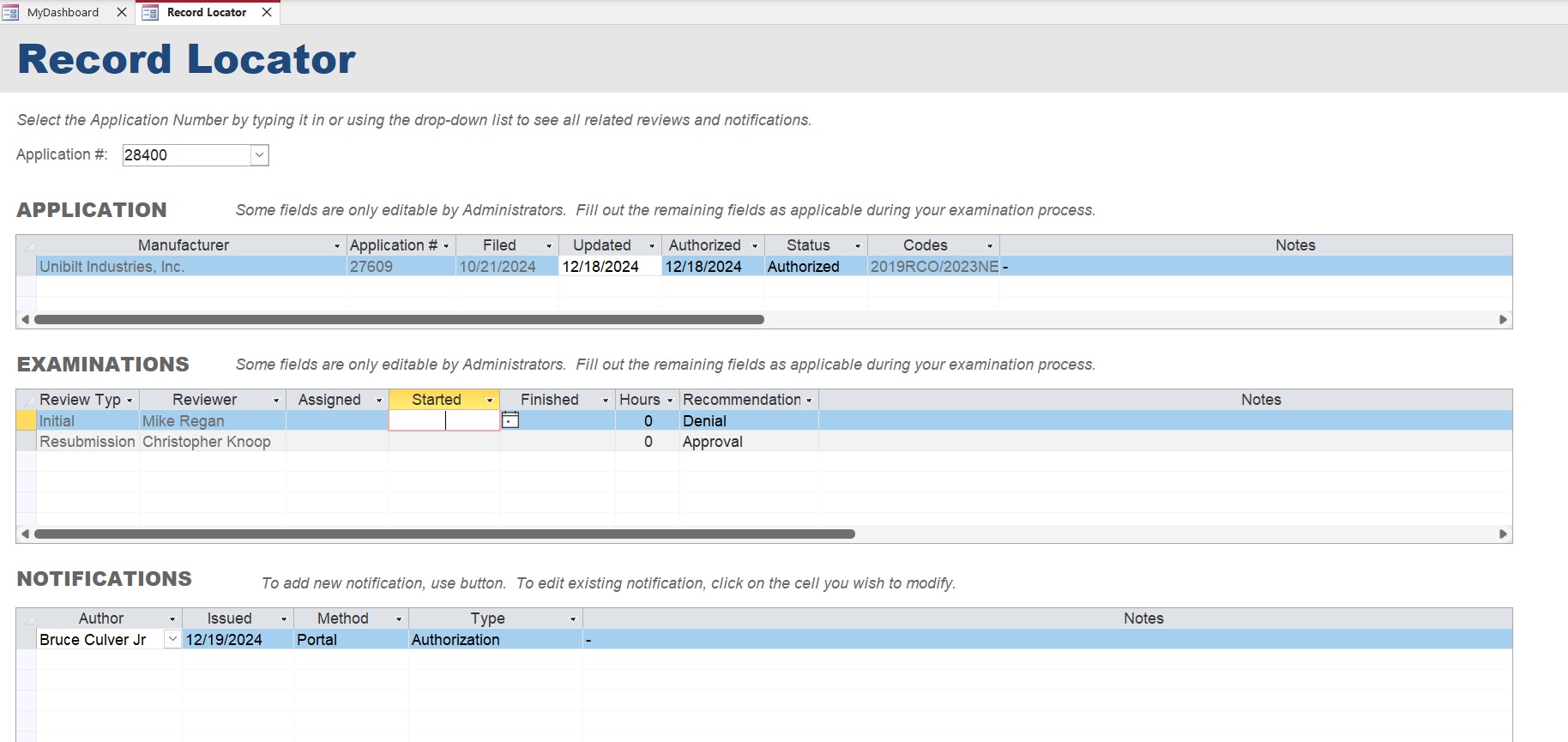Viewport: 1568px width, 742px height.
Task: Click the Record Locator tab form icon
Action: (150, 12)
